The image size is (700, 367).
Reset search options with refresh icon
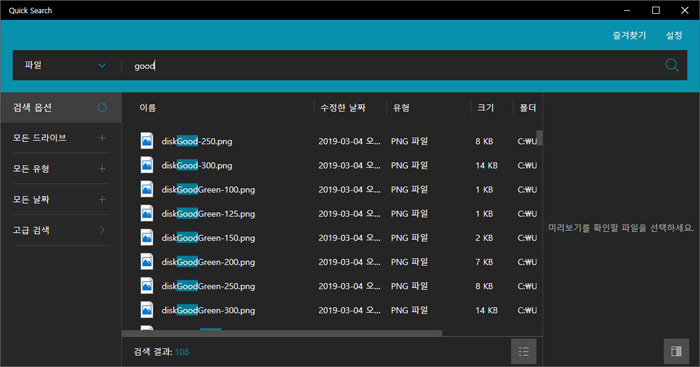tap(102, 108)
